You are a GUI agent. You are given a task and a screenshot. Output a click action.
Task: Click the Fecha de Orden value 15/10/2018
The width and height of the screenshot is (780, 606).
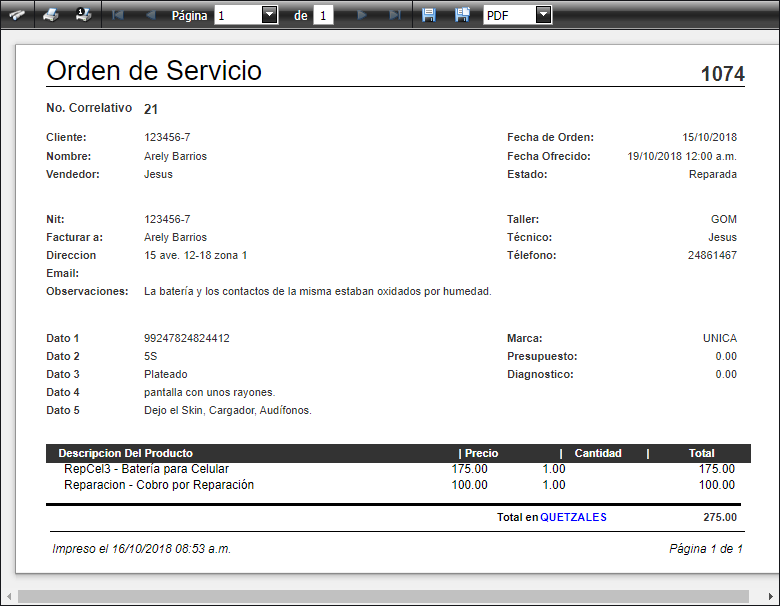click(709, 137)
